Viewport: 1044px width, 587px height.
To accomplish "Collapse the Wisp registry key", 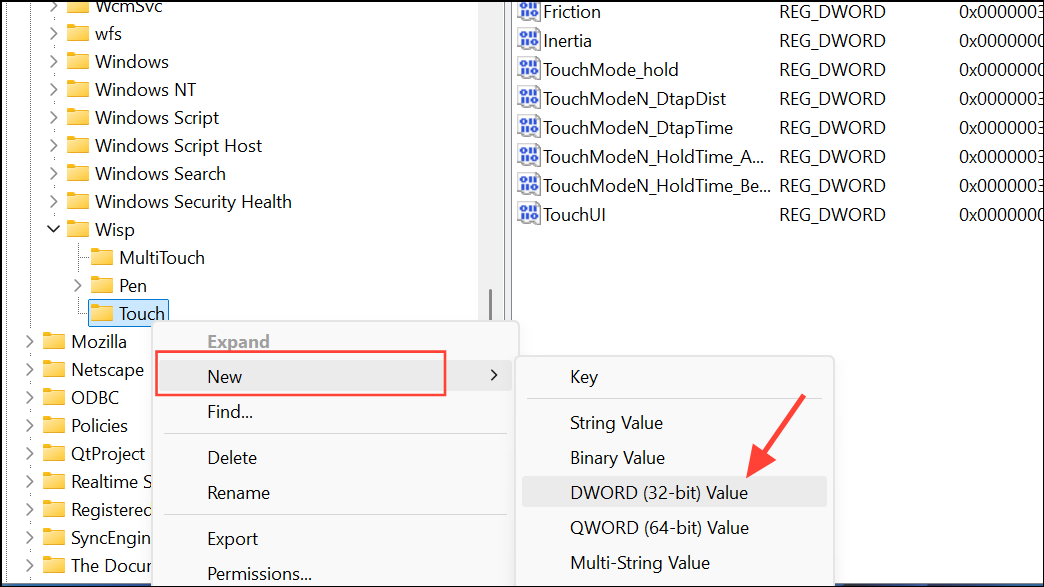I will coord(52,230).
